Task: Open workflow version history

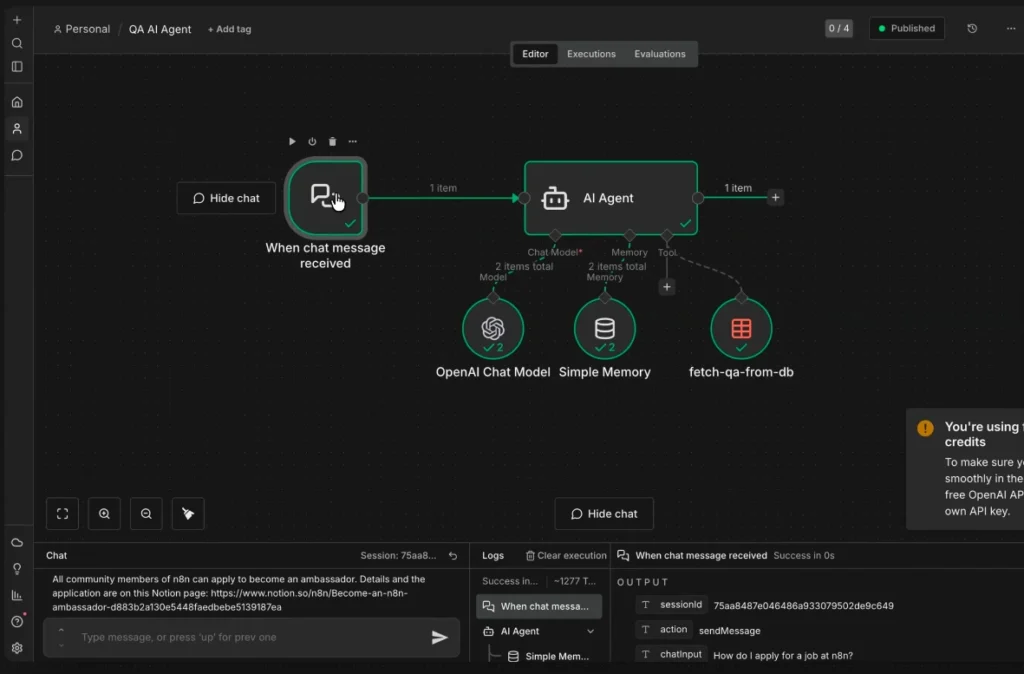Action: [x=971, y=28]
